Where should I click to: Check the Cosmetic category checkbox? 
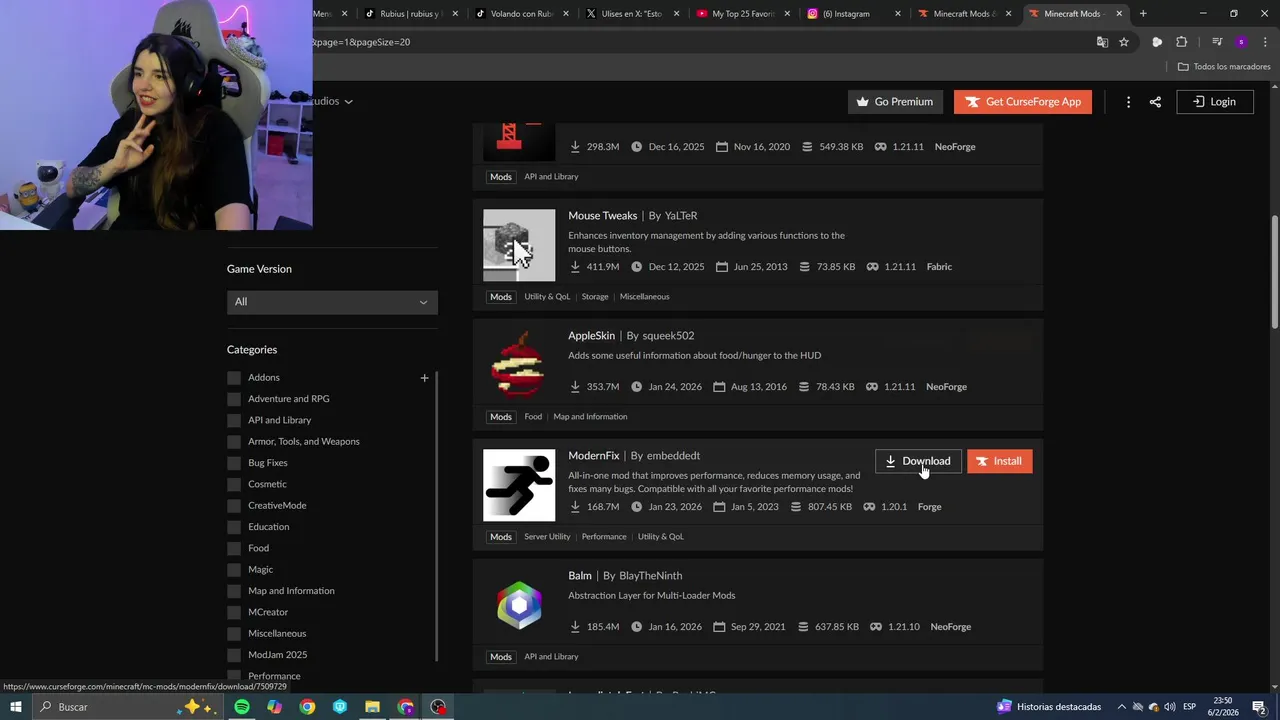point(234,484)
